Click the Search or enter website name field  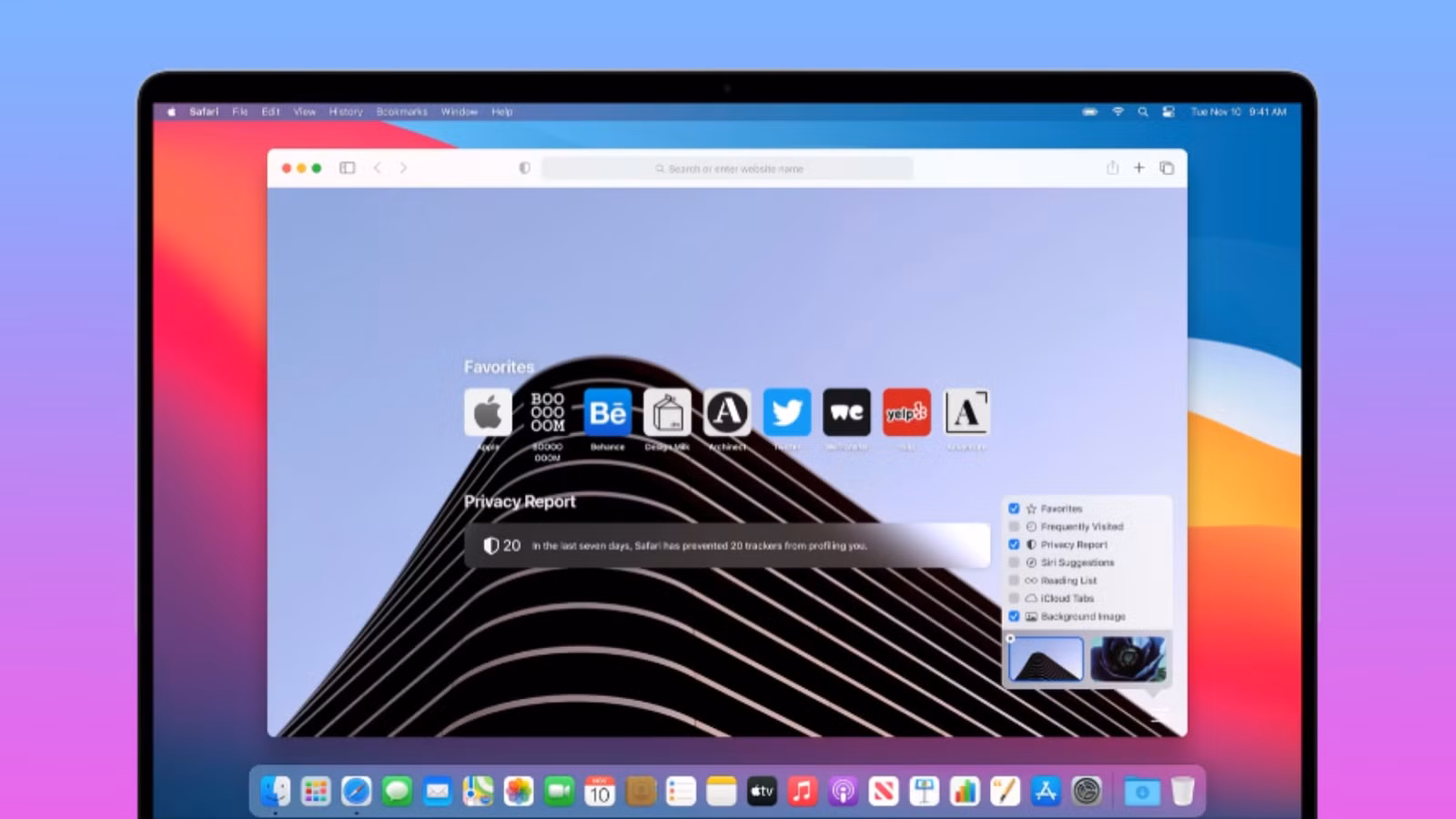pyautogui.click(x=728, y=167)
